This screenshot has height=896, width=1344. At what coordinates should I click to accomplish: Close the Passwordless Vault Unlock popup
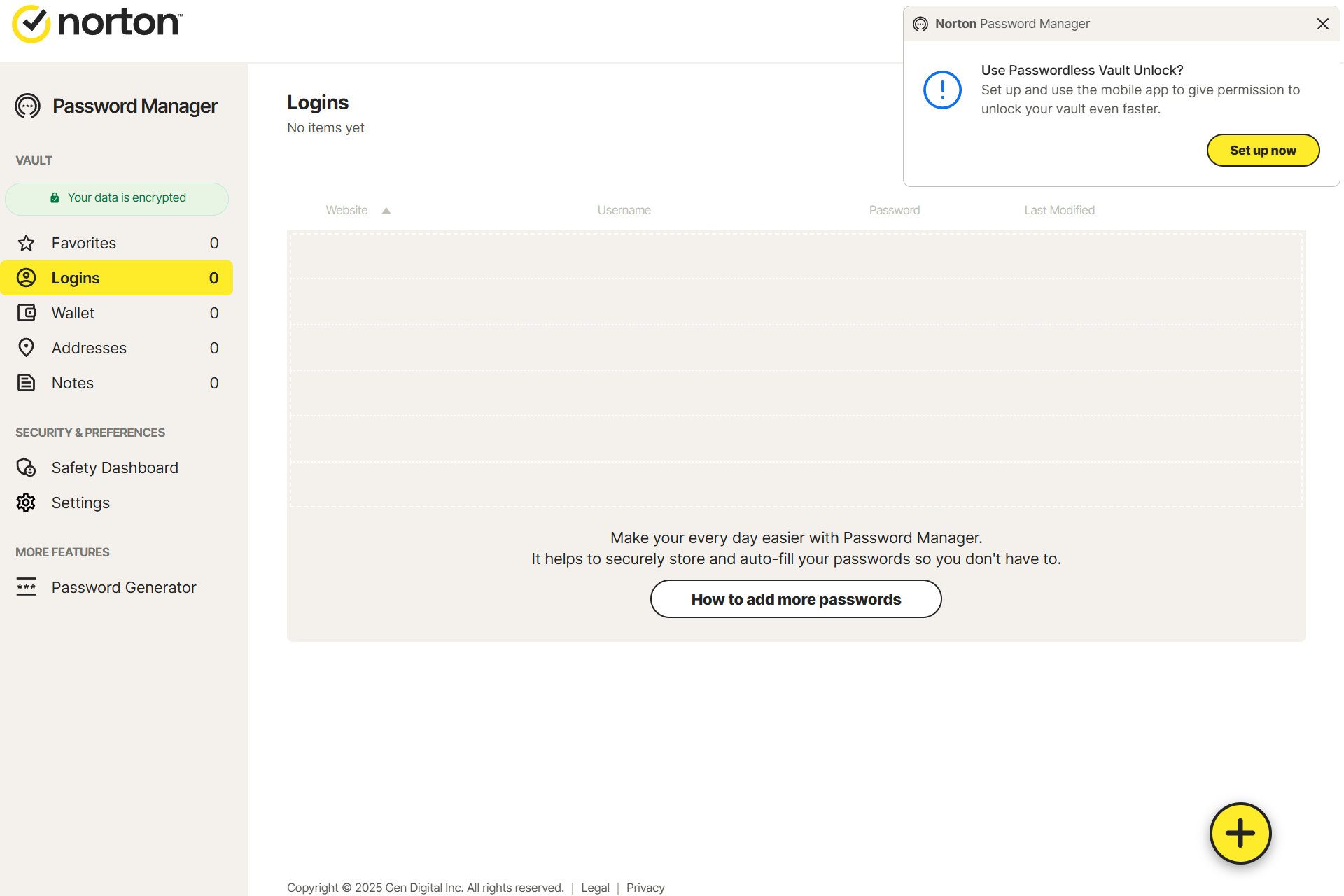pyautogui.click(x=1322, y=24)
